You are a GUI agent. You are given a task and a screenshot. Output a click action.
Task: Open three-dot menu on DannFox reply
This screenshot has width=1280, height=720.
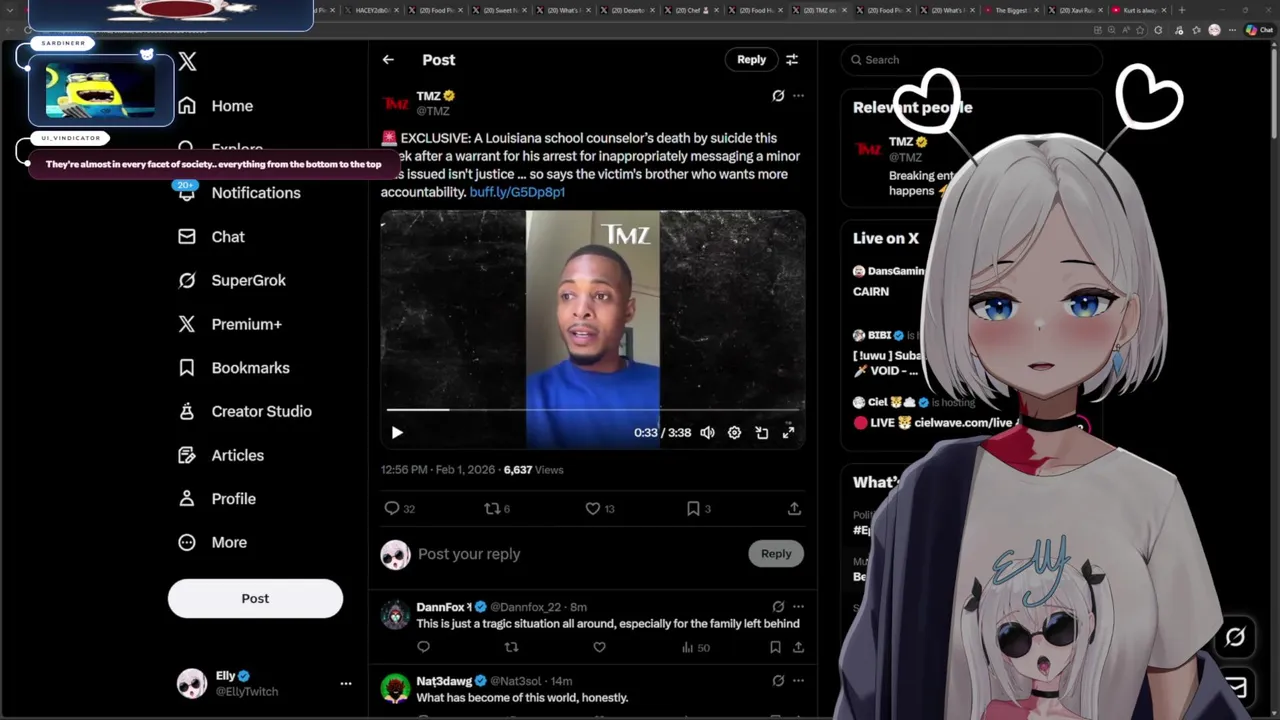point(798,607)
